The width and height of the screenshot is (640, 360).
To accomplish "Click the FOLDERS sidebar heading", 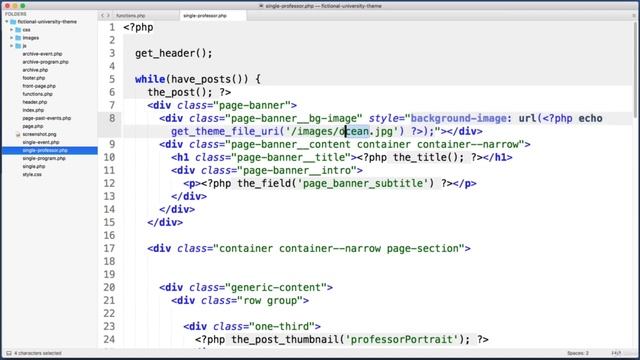I will point(16,14).
